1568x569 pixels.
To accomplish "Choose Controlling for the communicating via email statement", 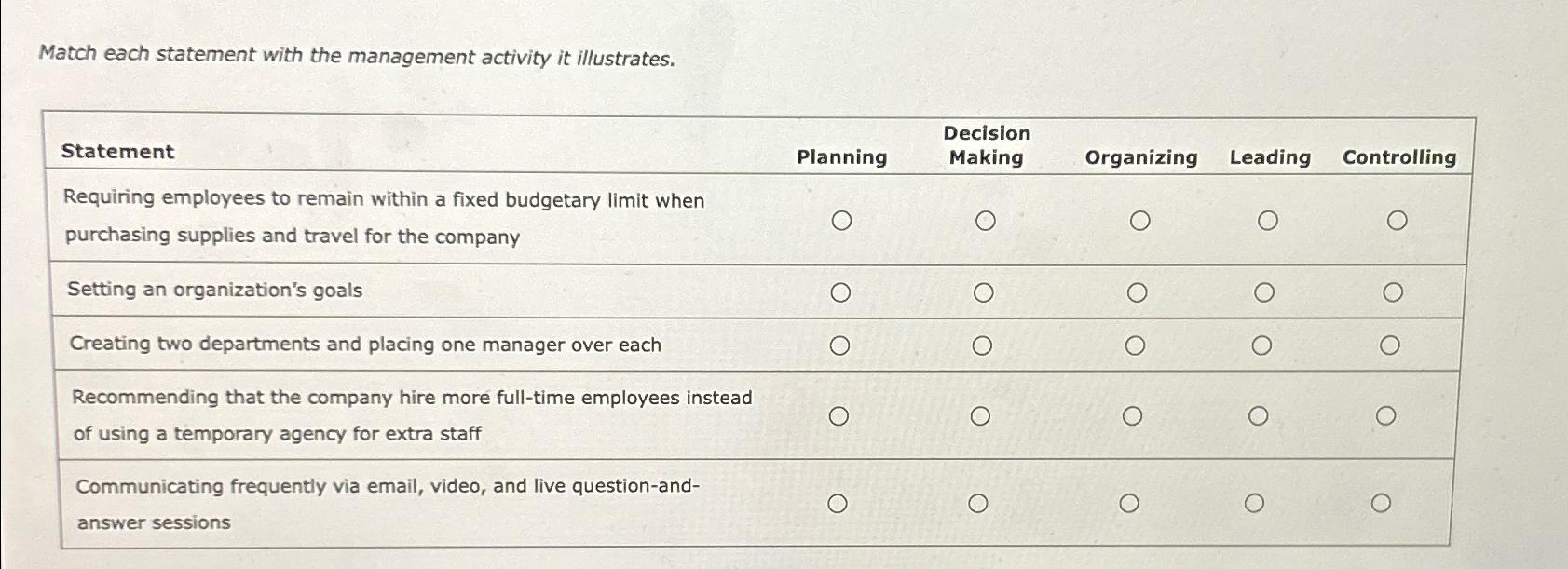I will (1381, 503).
